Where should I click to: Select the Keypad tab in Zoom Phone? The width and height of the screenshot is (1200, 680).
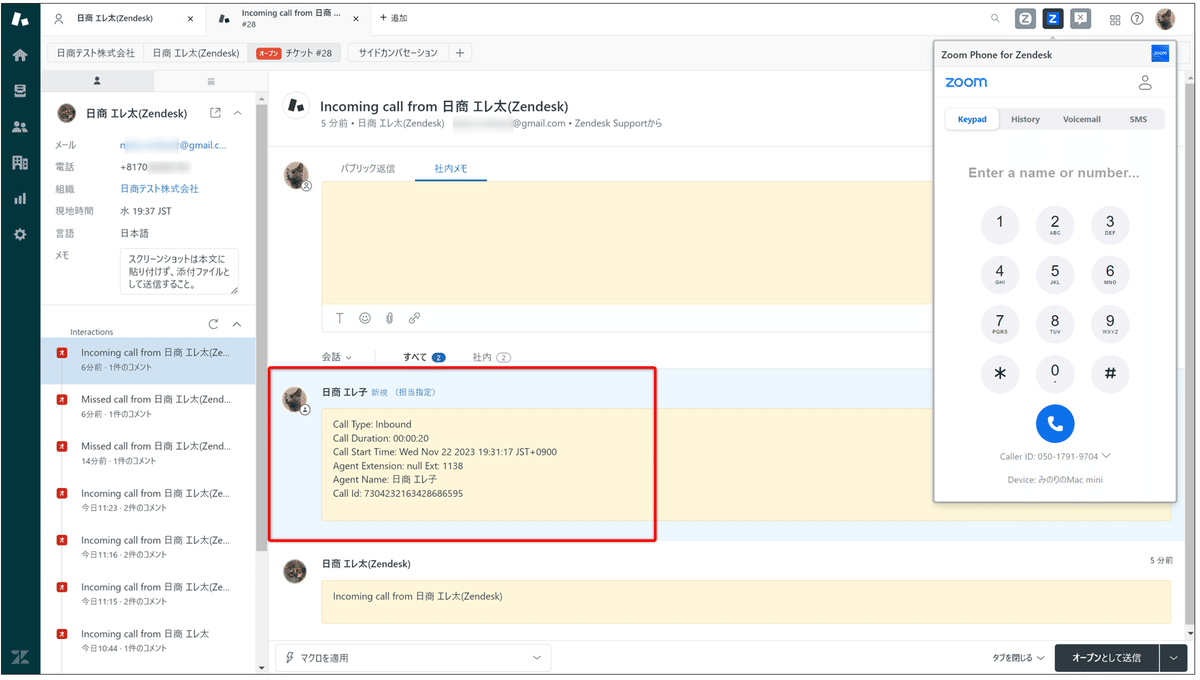coord(972,119)
